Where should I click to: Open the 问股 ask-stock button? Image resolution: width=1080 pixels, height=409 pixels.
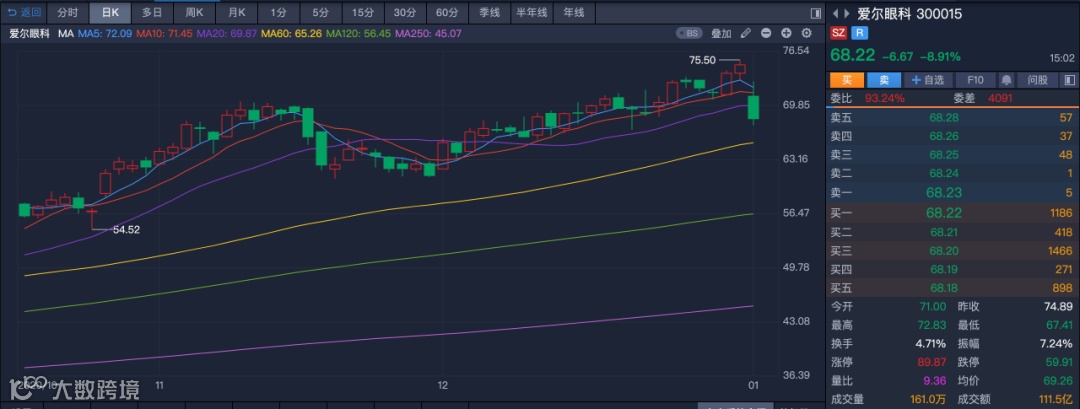coord(1037,80)
